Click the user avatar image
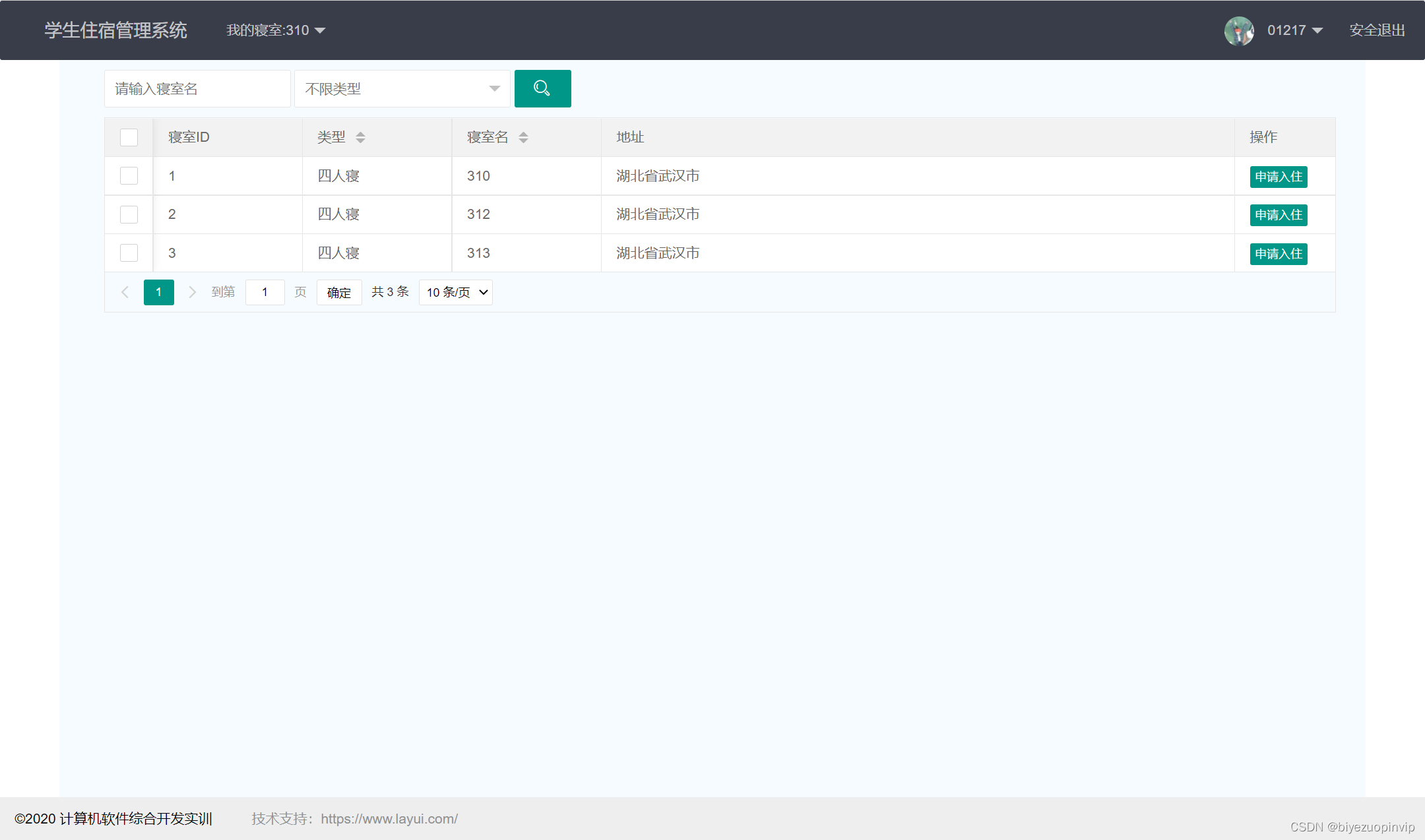Image resolution: width=1425 pixels, height=840 pixels. click(1238, 30)
